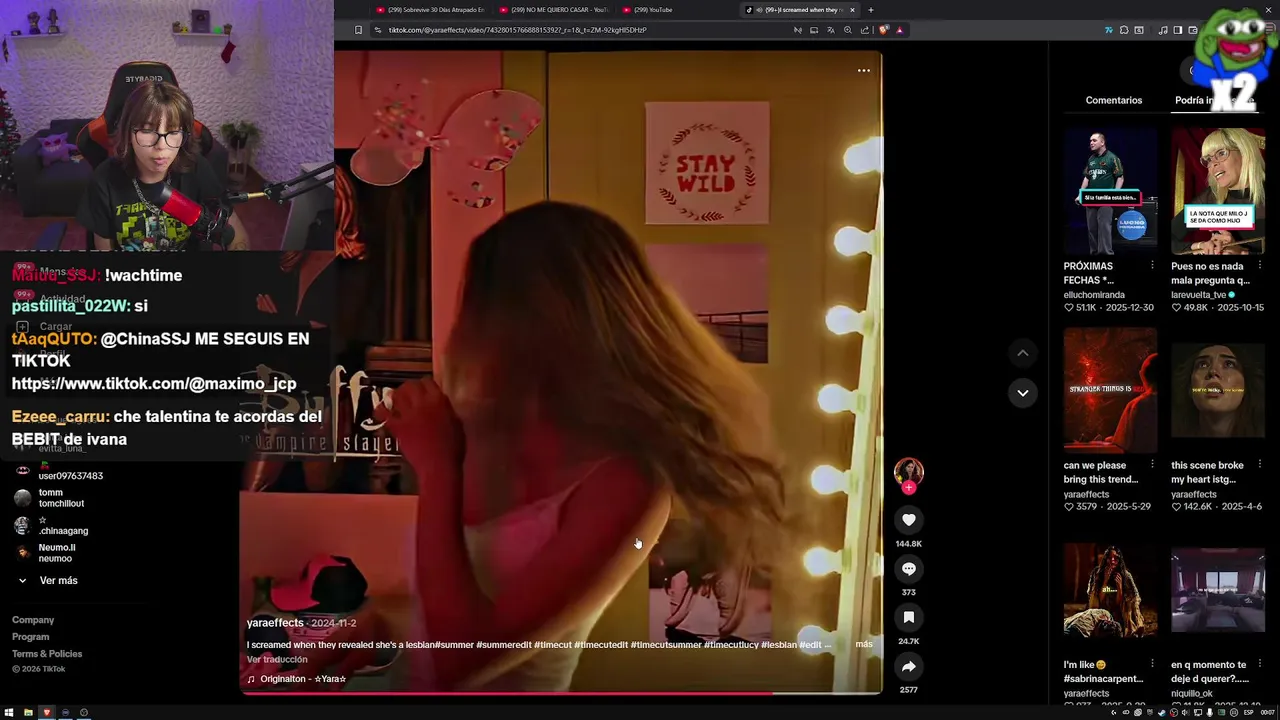Like the video with the heart icon
This screenshot has width=1280, height=720.
pyautogui.click(x=908, y=520)
